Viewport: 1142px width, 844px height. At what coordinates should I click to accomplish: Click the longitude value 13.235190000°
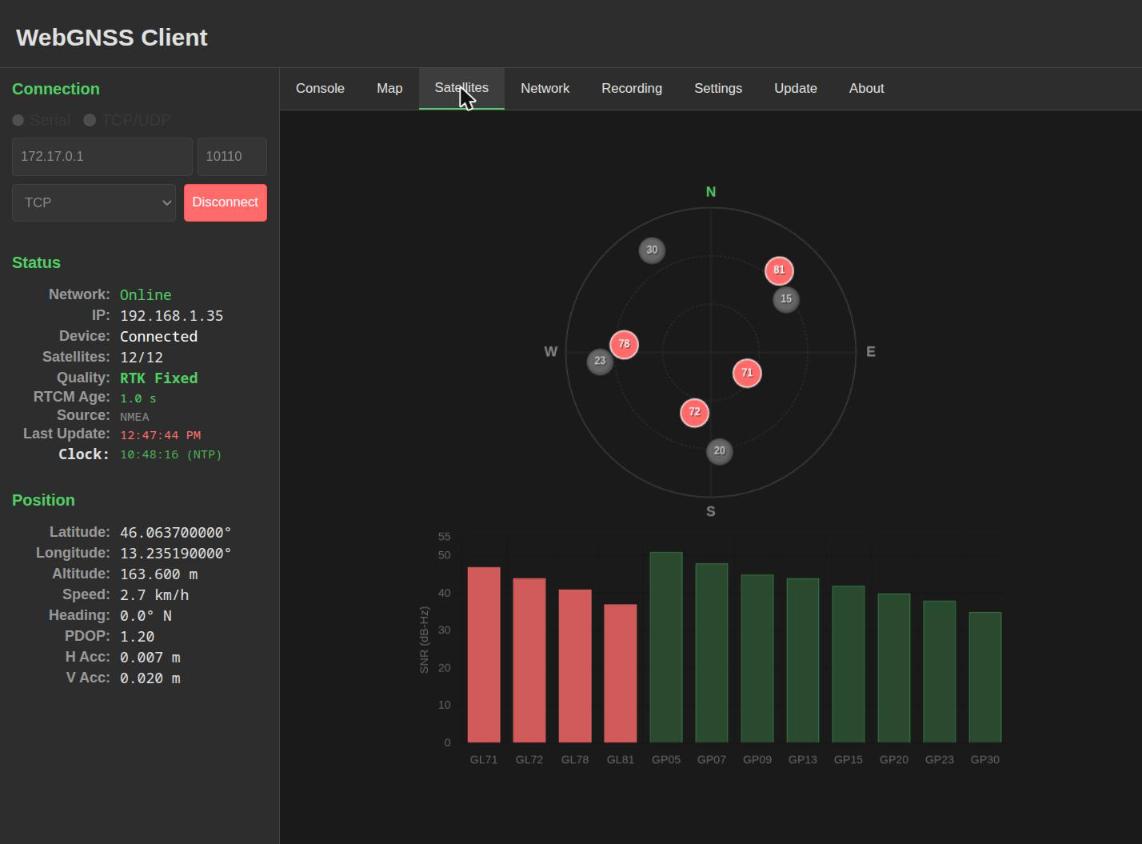[176, 553]
